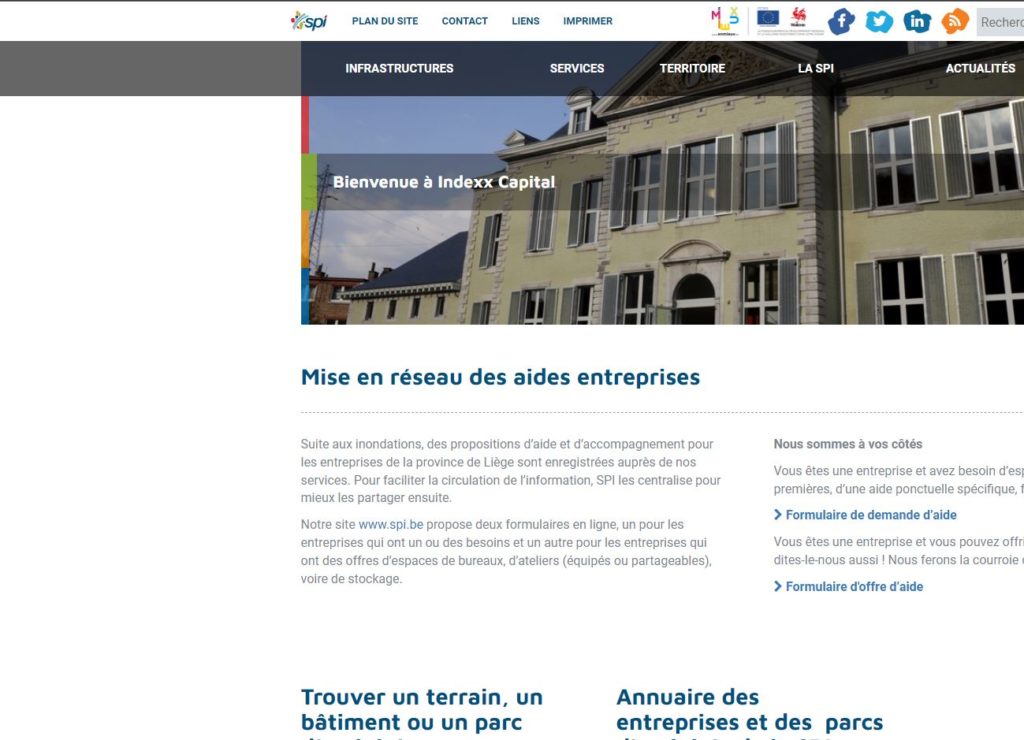The image size is (1024, 740).
Task: Open the Facebook page icon
Action: [x=841, y=21]
